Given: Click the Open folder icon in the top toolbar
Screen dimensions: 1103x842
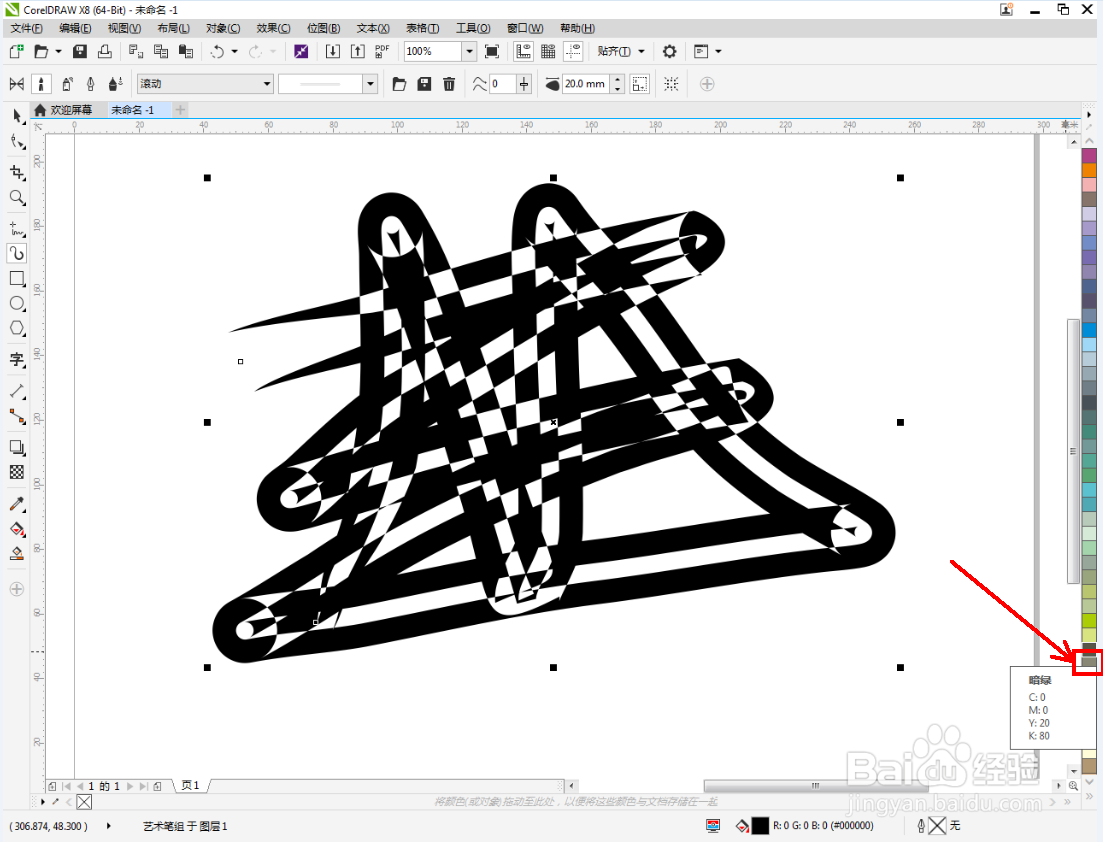Looking at the screenshot, I should click(x=42, y=51).
